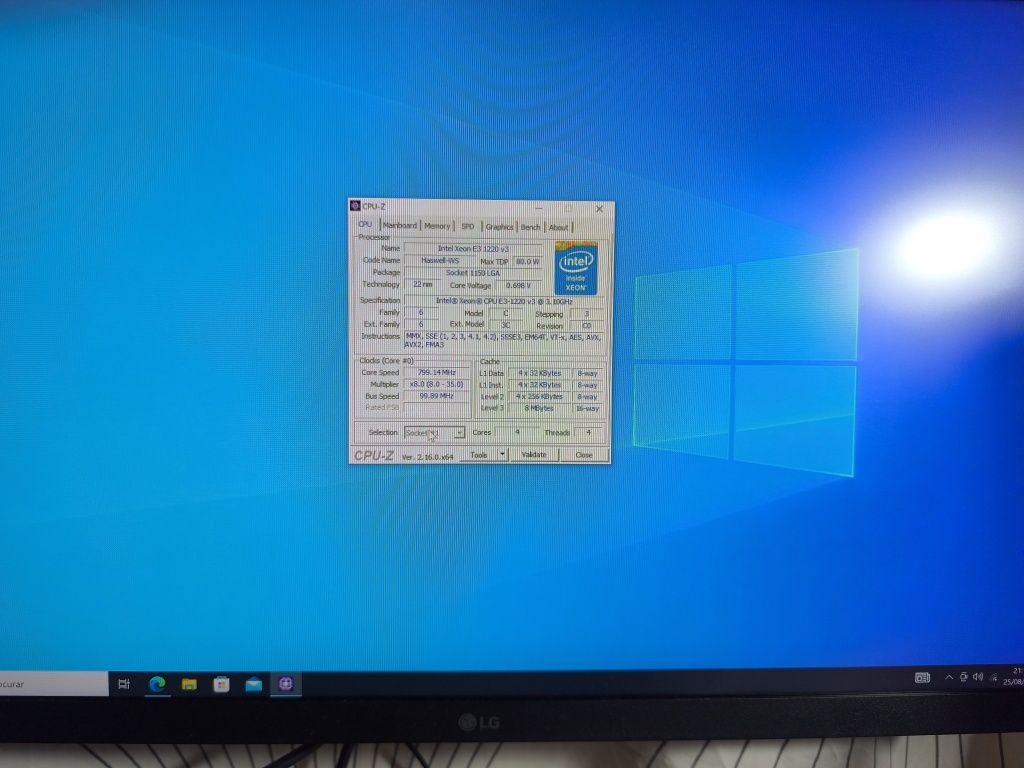
Task: Open the About tab
Action: click(558, 227)
